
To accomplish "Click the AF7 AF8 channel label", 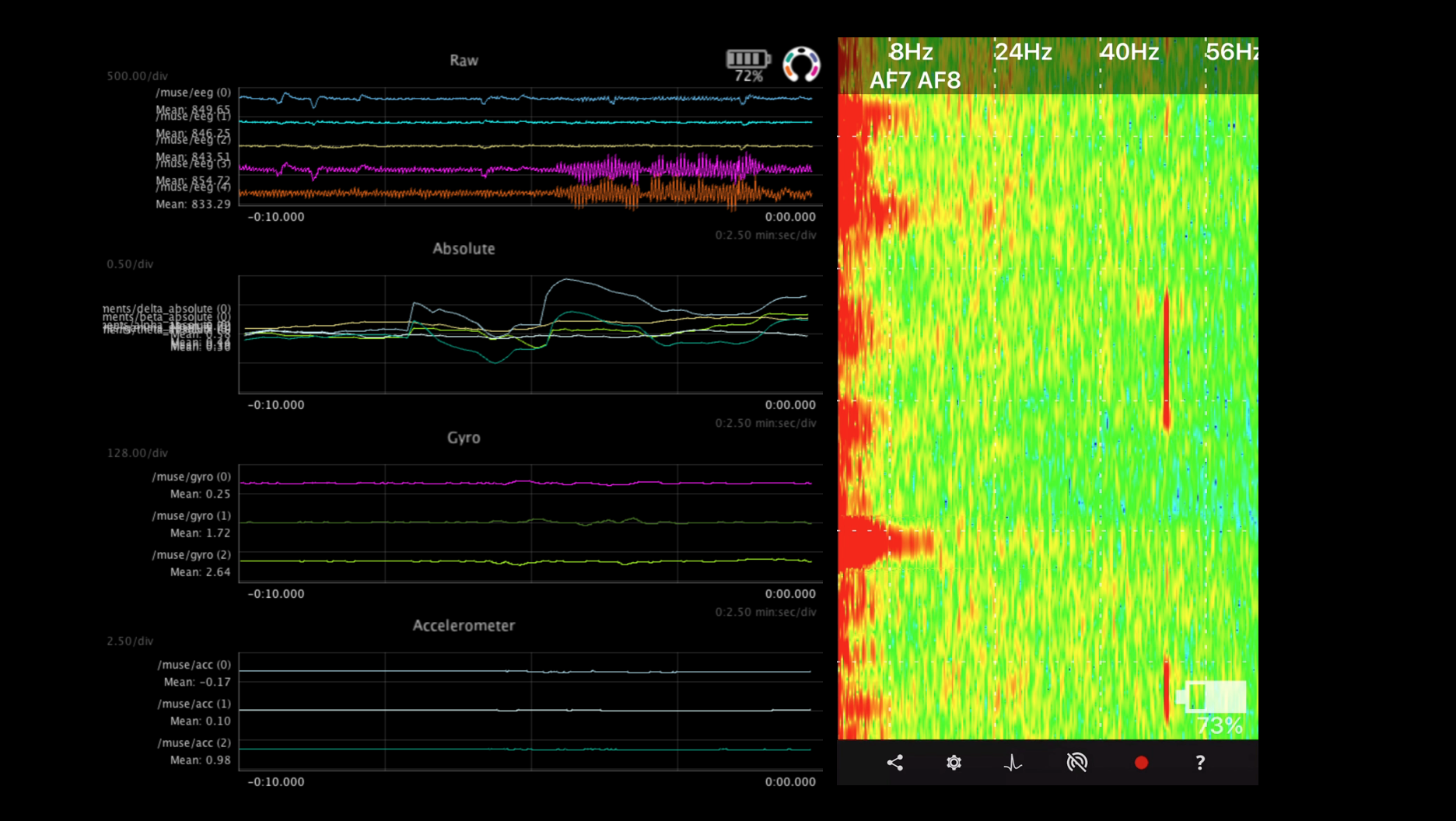I will tap(915, 80).
